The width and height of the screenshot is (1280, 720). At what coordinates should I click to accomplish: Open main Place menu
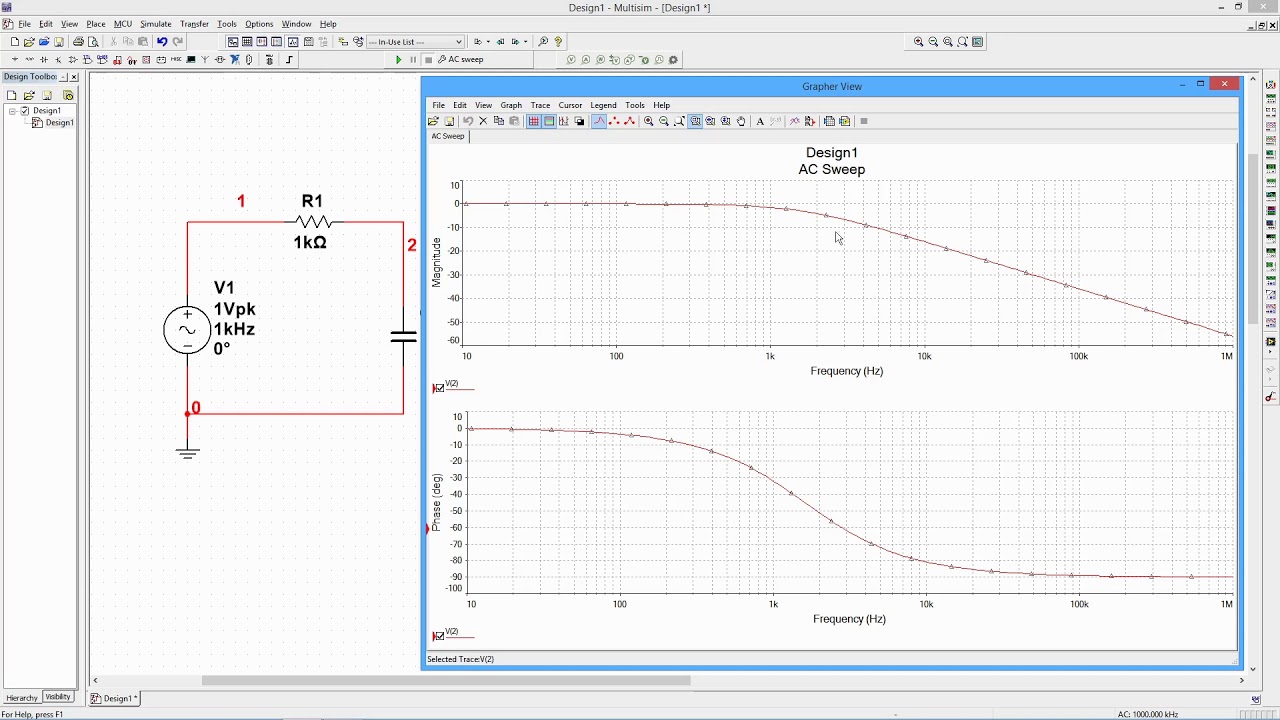pos(96,24)
